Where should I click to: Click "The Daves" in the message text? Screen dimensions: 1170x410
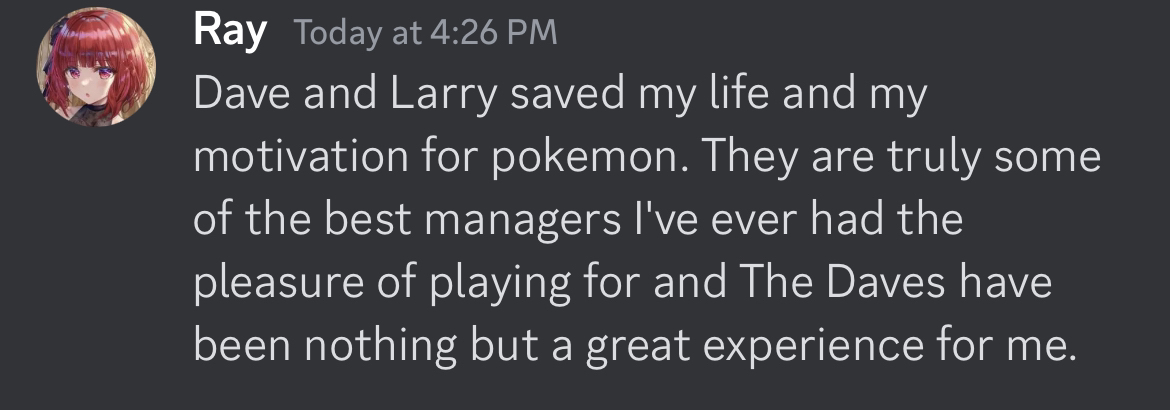(x=842, y=283)
